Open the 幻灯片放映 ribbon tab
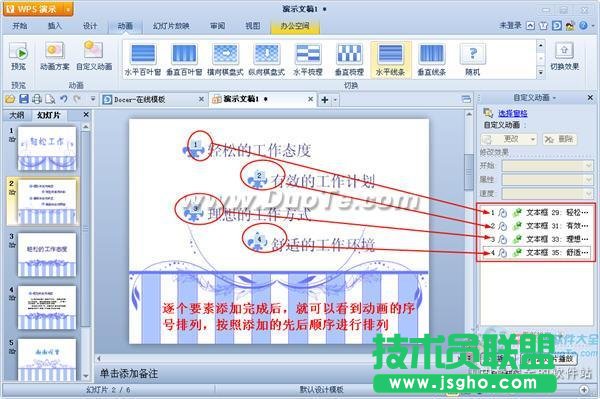 coord(171,26)
